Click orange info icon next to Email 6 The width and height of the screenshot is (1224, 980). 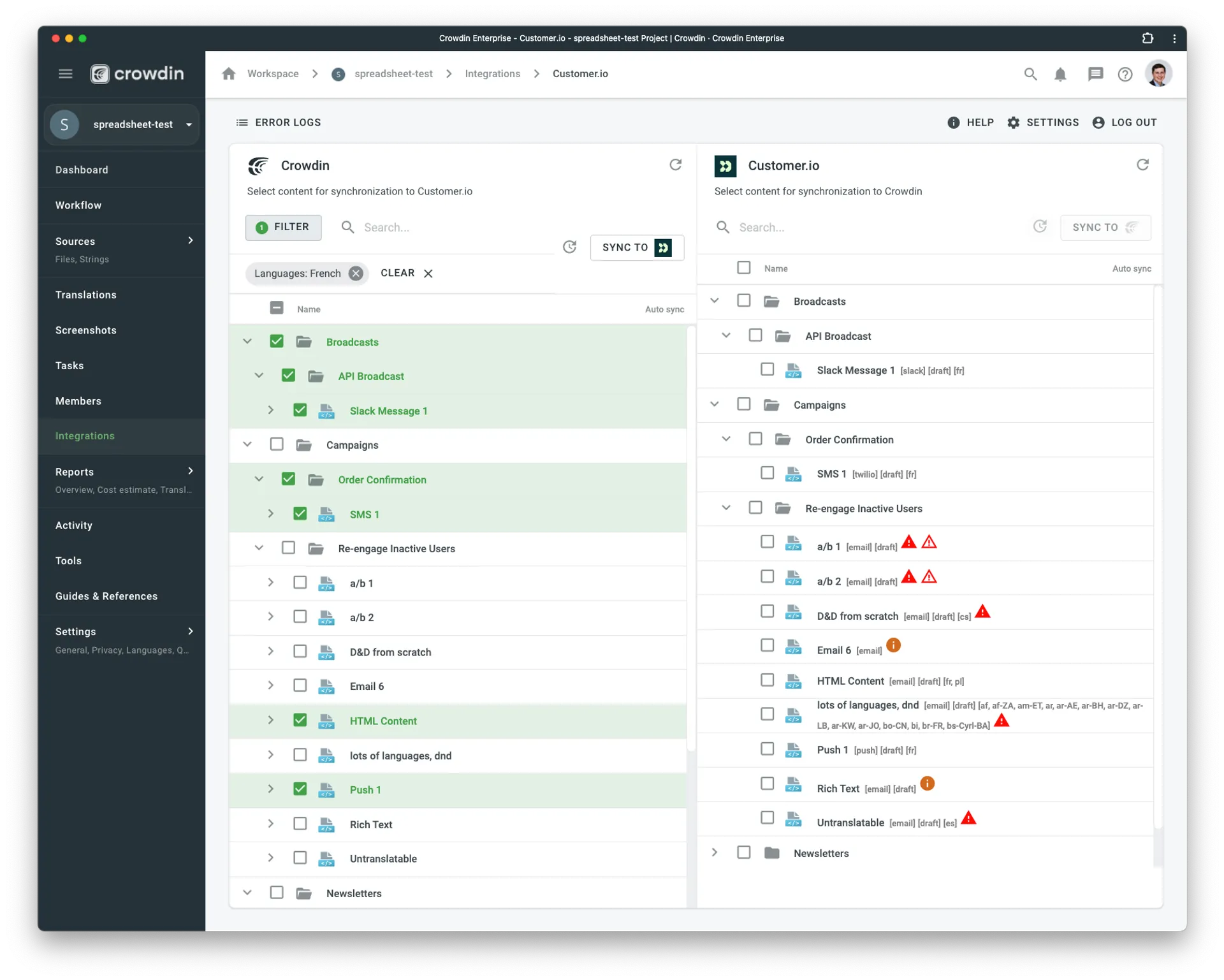coord(894,646)
